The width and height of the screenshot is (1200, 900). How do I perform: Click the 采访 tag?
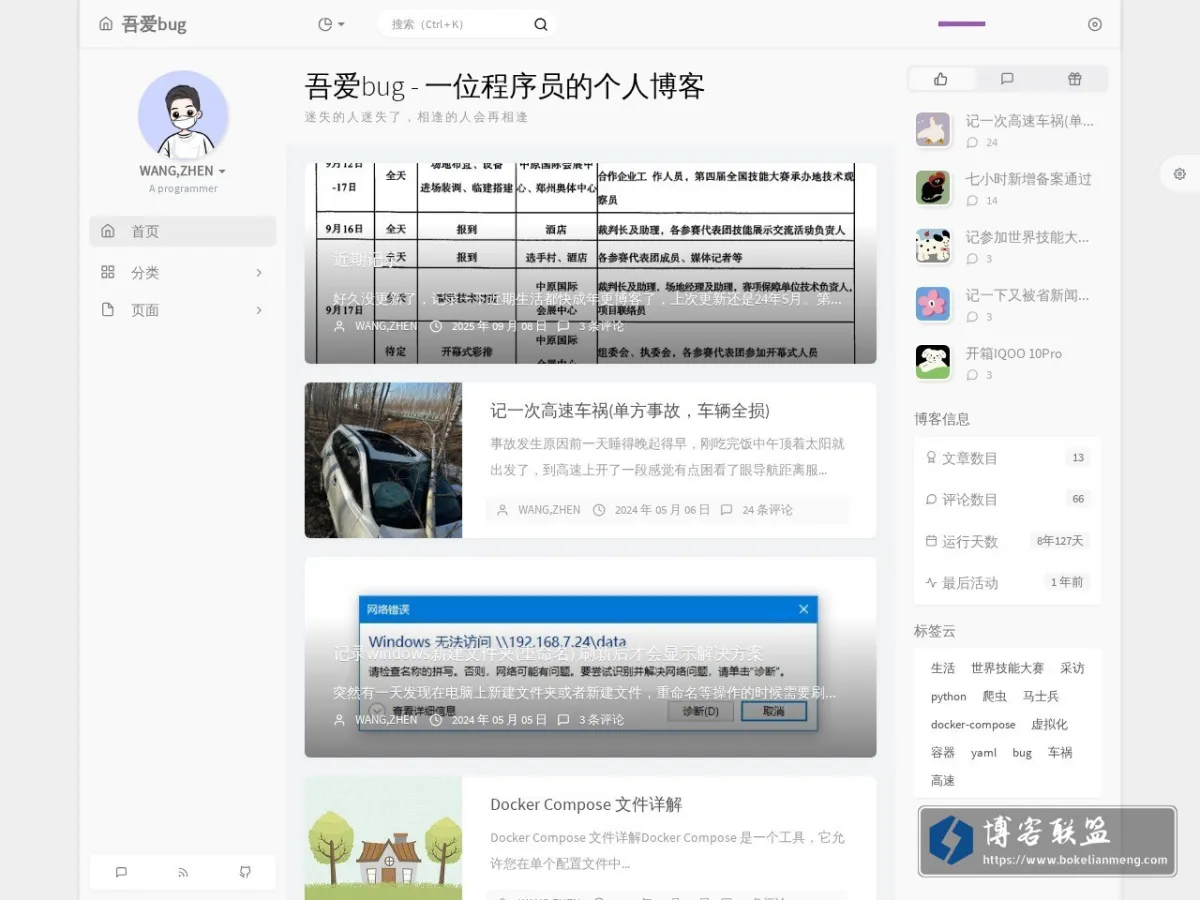[x=1072, y=668]
